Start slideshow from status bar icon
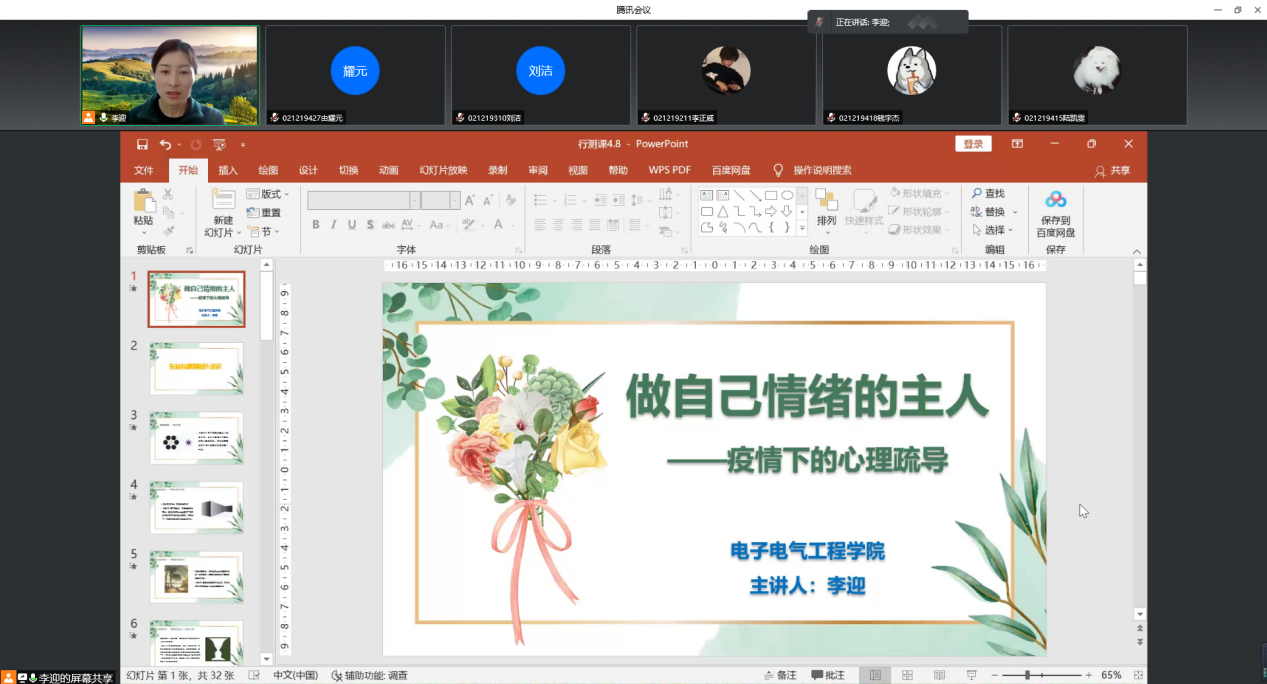Screen dimensions: 1267x684 point(971,675)
